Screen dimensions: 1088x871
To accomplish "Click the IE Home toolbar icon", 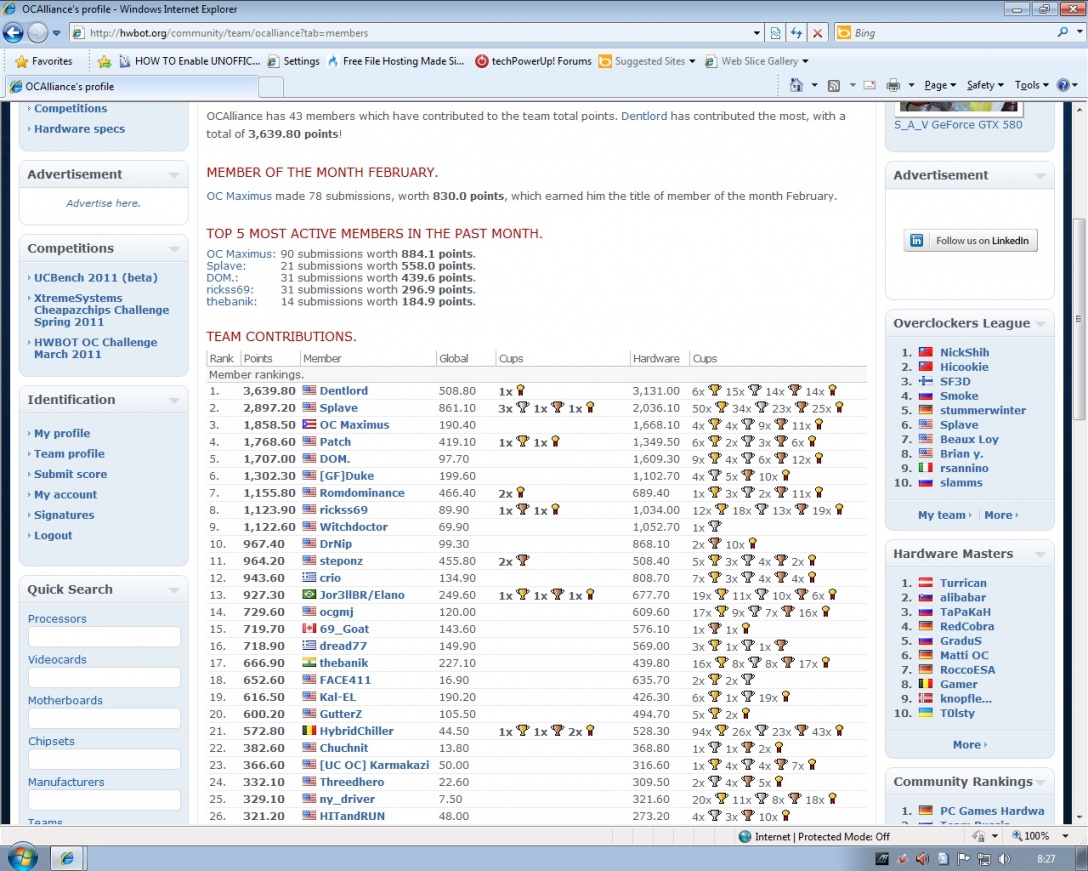I will point(796,86).
